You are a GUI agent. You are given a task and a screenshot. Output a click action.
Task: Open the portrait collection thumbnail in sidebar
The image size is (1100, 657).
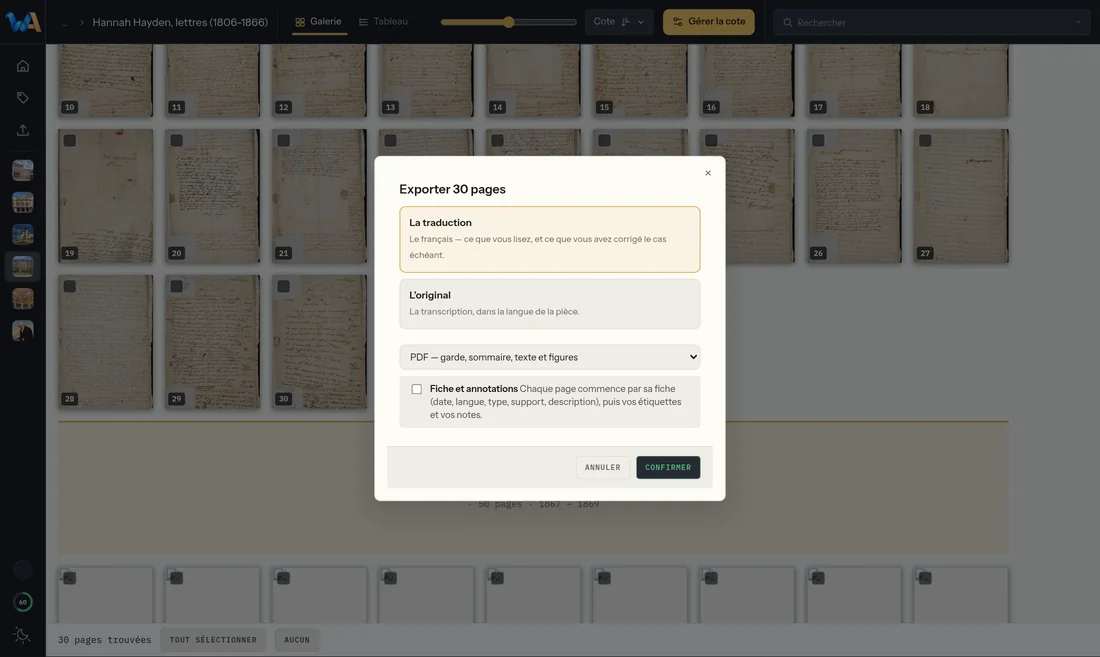[x=22, y=331]
